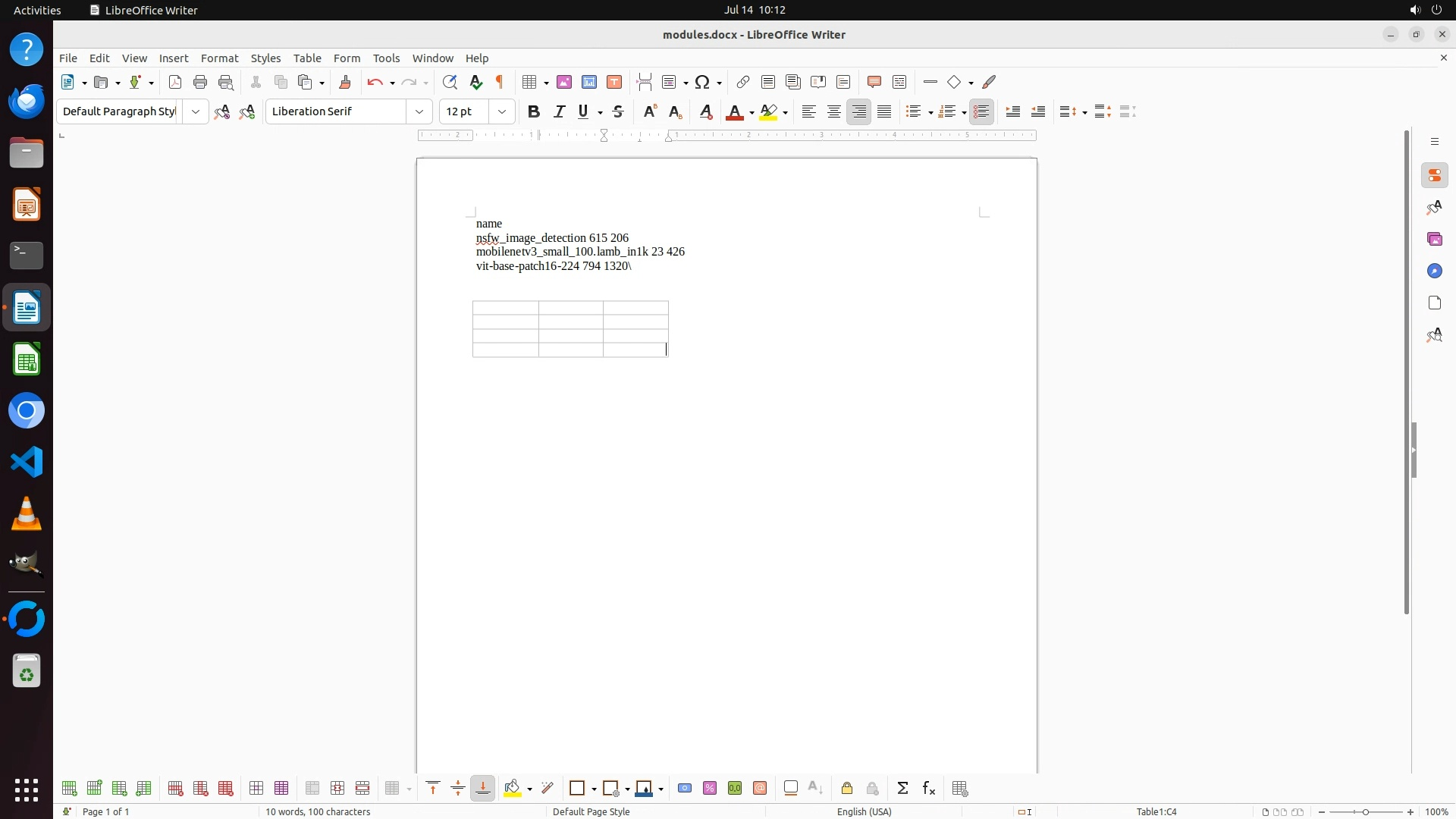Click the Insert Hyperlink icon

pyautogui.click(x=743, y=82)
